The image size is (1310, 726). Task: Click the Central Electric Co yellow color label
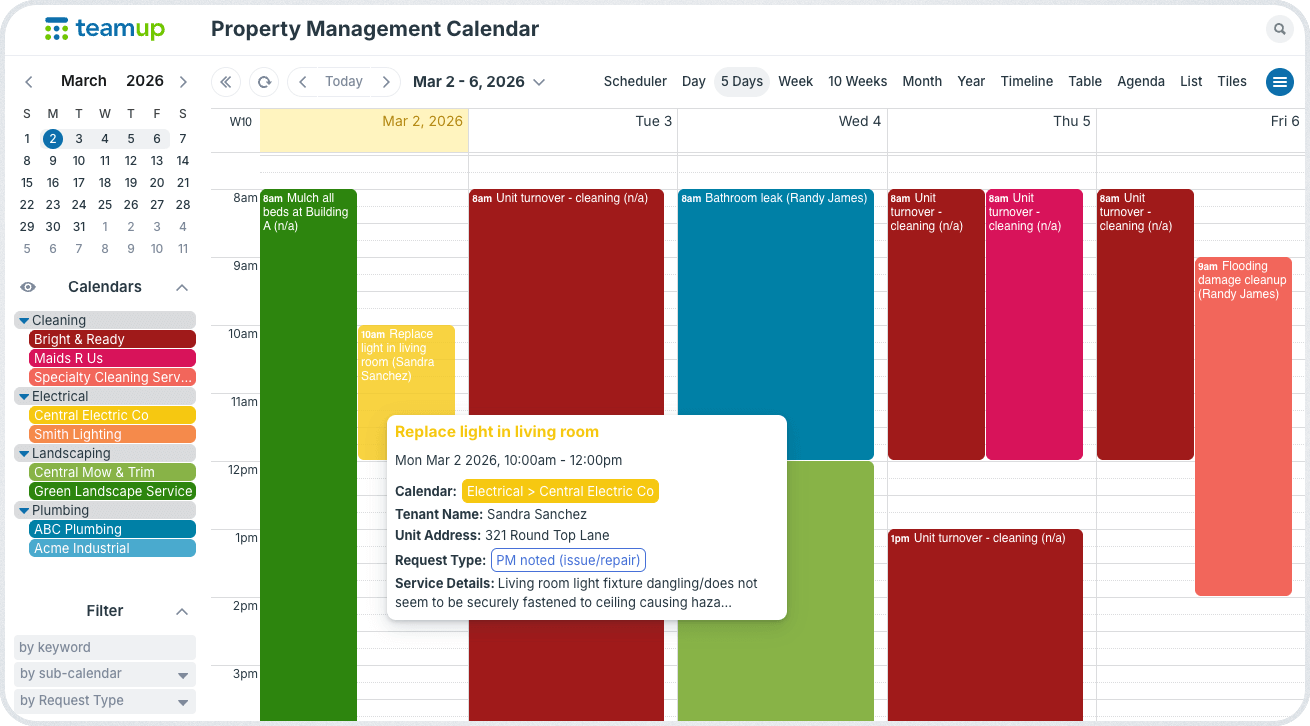(112, 415)
